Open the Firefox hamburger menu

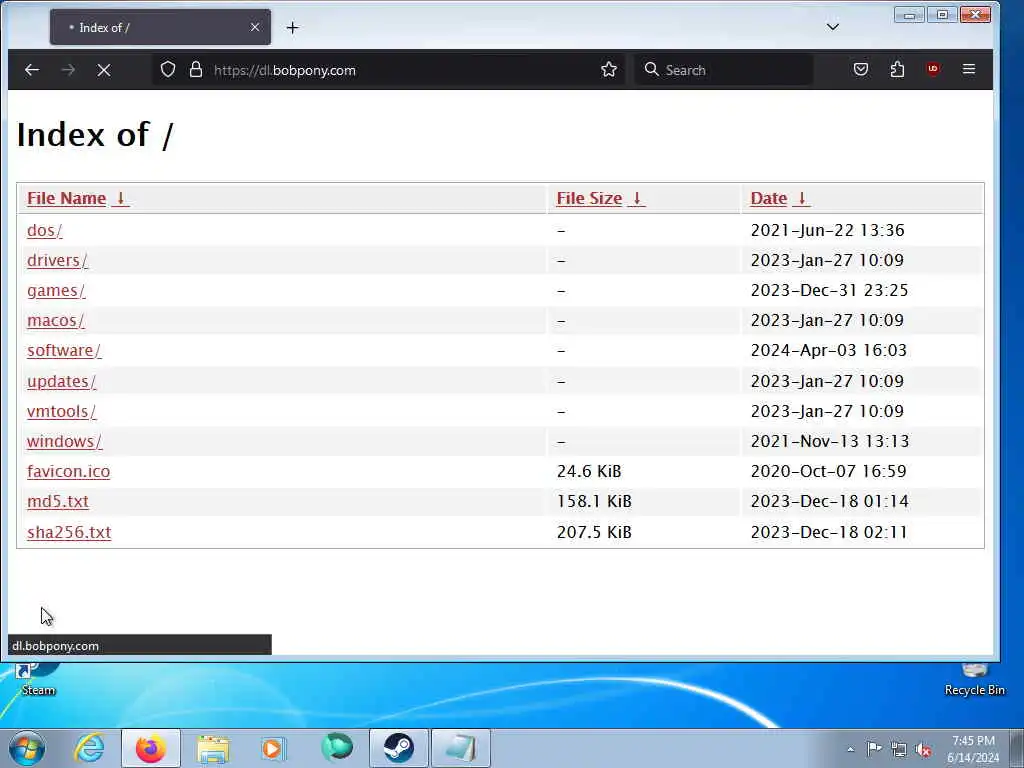click(x=968, y=69)
